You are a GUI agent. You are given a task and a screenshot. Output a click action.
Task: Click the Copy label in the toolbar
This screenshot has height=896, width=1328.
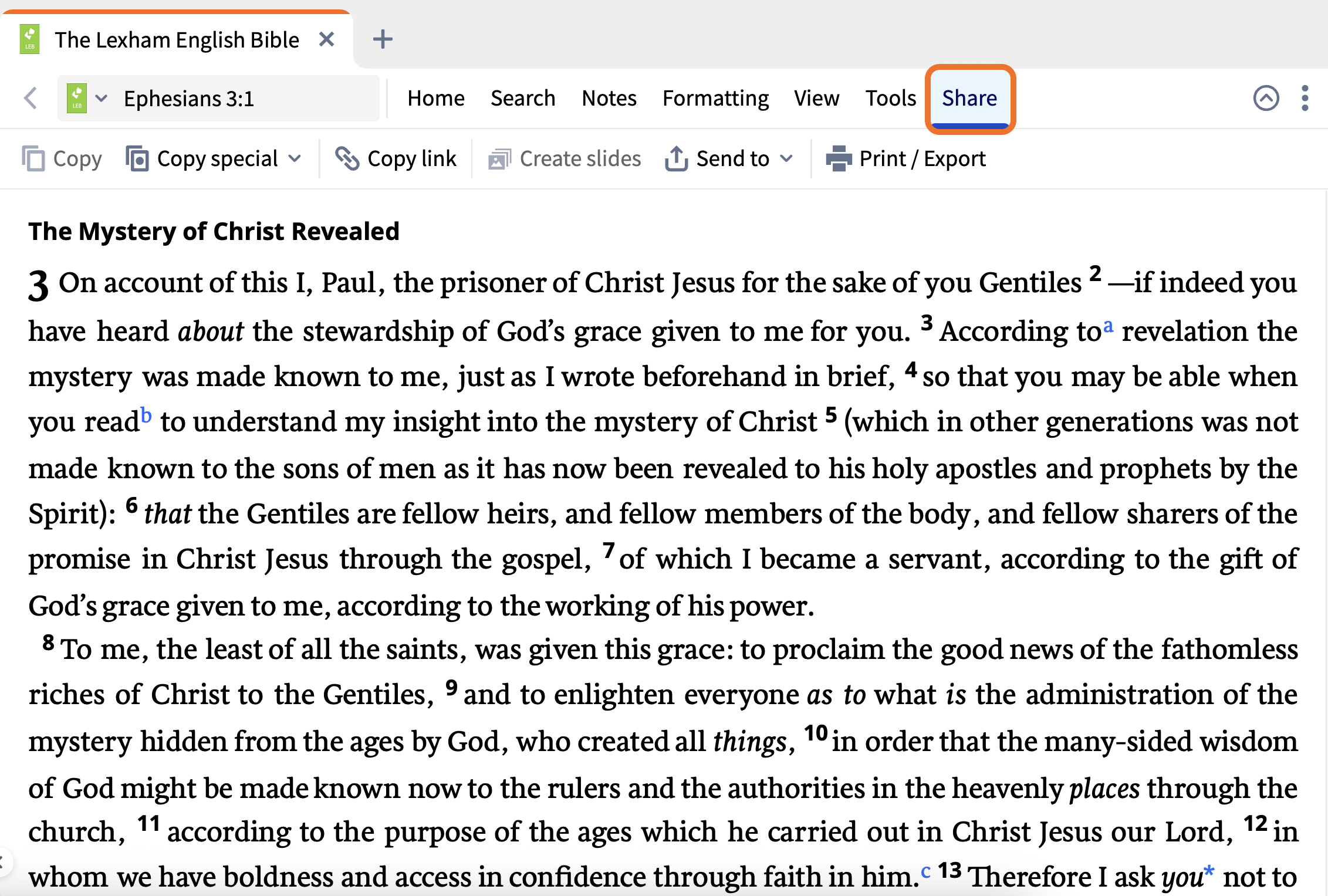pos(77,158)
